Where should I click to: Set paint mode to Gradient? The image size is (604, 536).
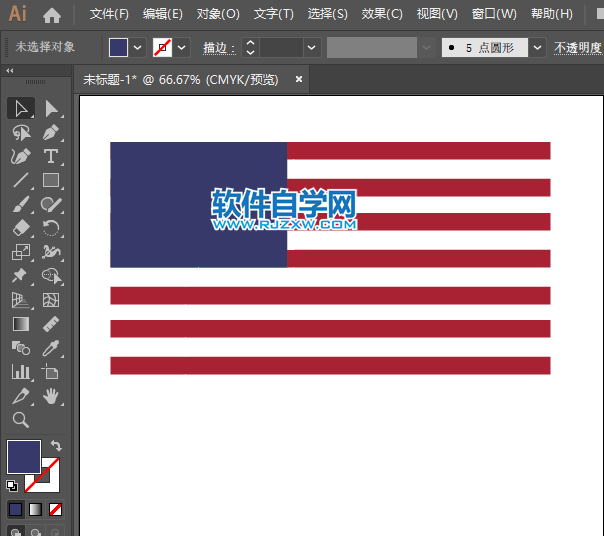click(35, 509)
